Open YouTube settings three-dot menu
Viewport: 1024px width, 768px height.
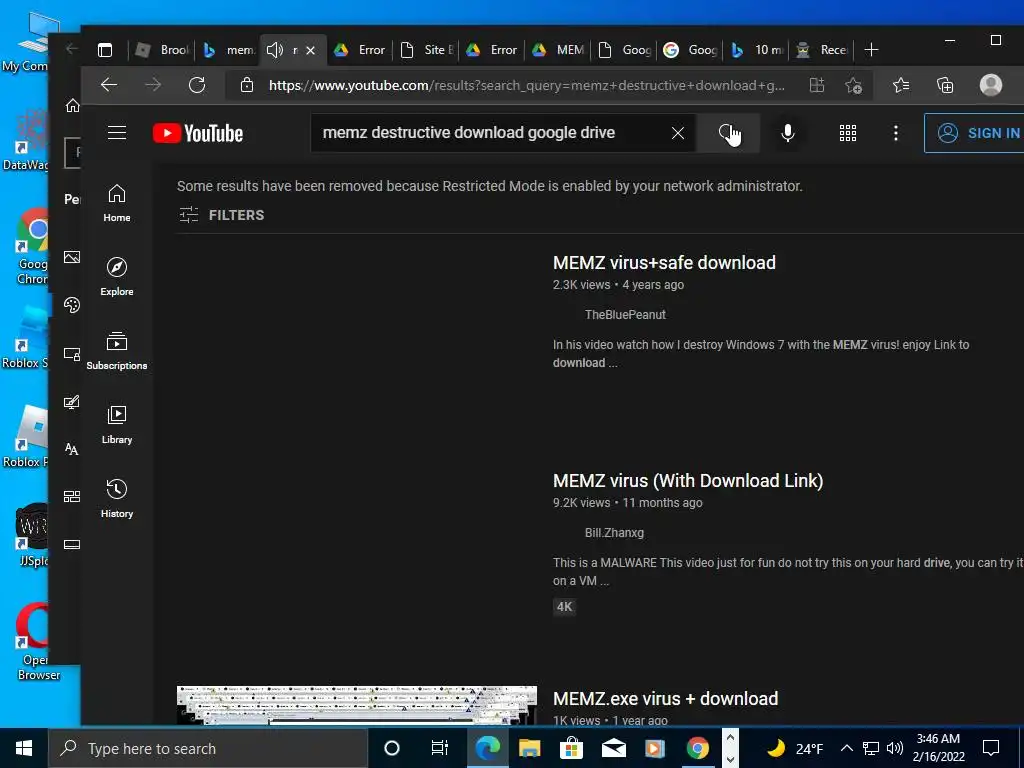click(895, 133)
